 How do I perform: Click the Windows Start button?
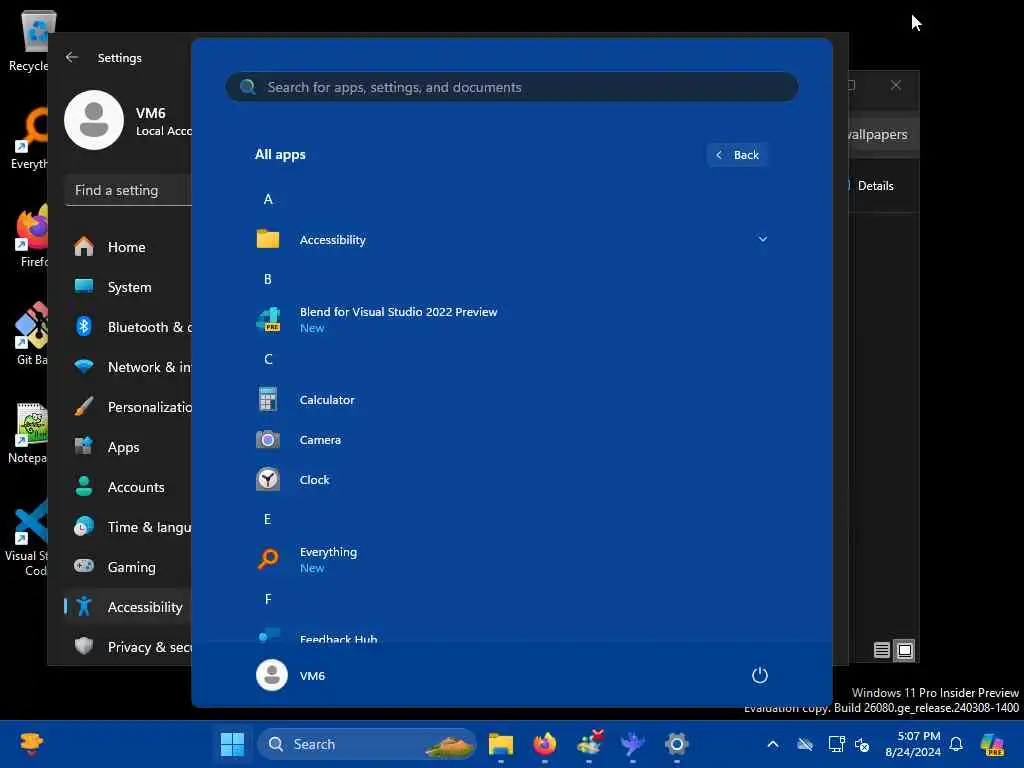(232, 744)
